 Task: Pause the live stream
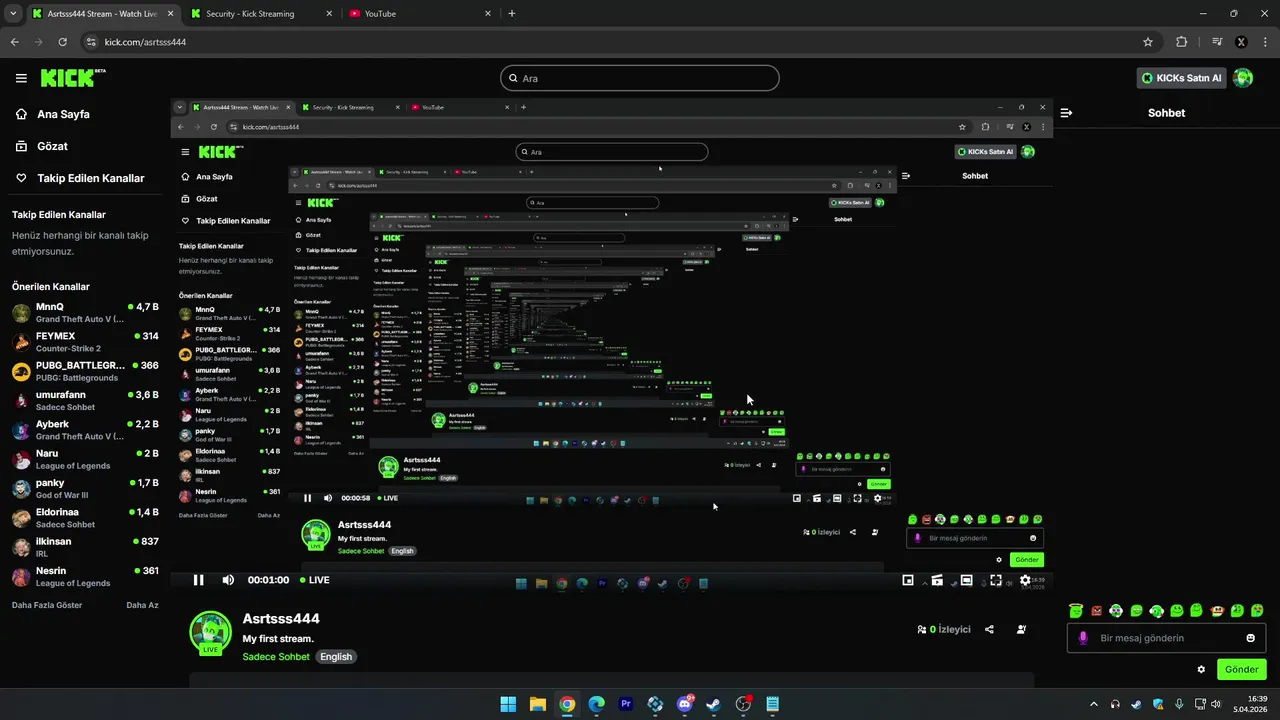coord(198,580)
